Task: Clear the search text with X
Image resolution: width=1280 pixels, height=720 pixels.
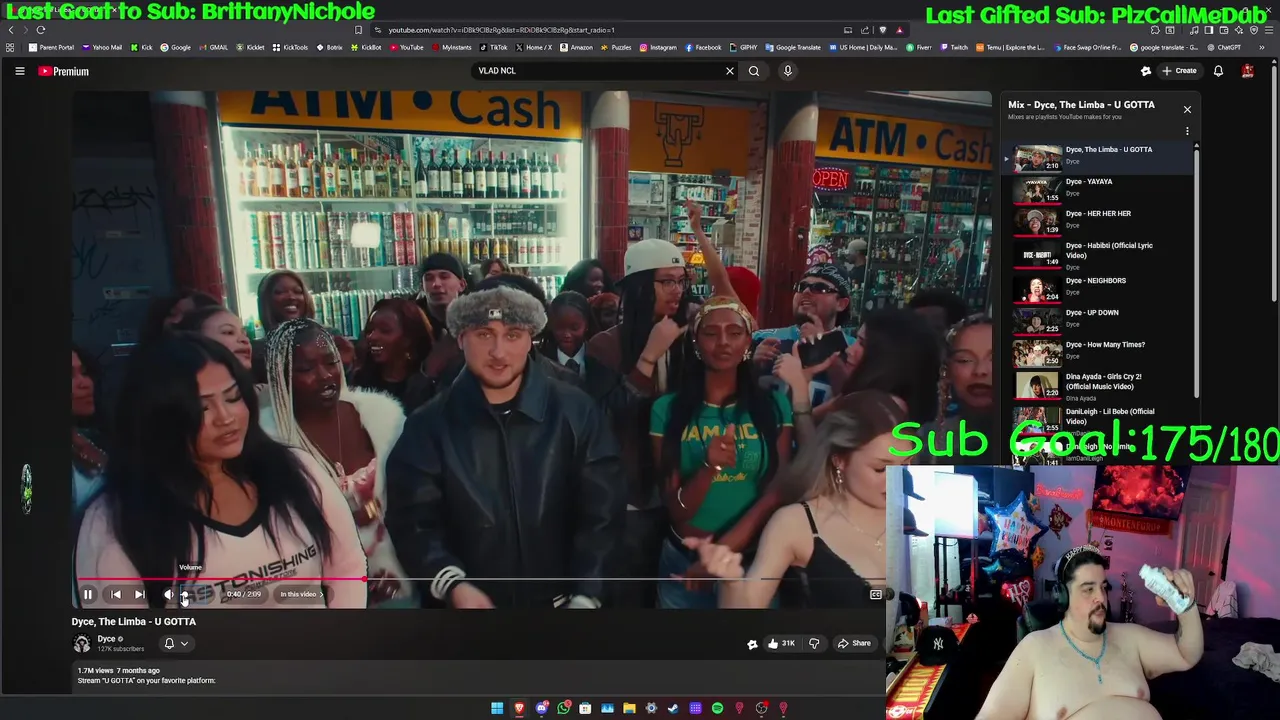Action: [730, 71]
